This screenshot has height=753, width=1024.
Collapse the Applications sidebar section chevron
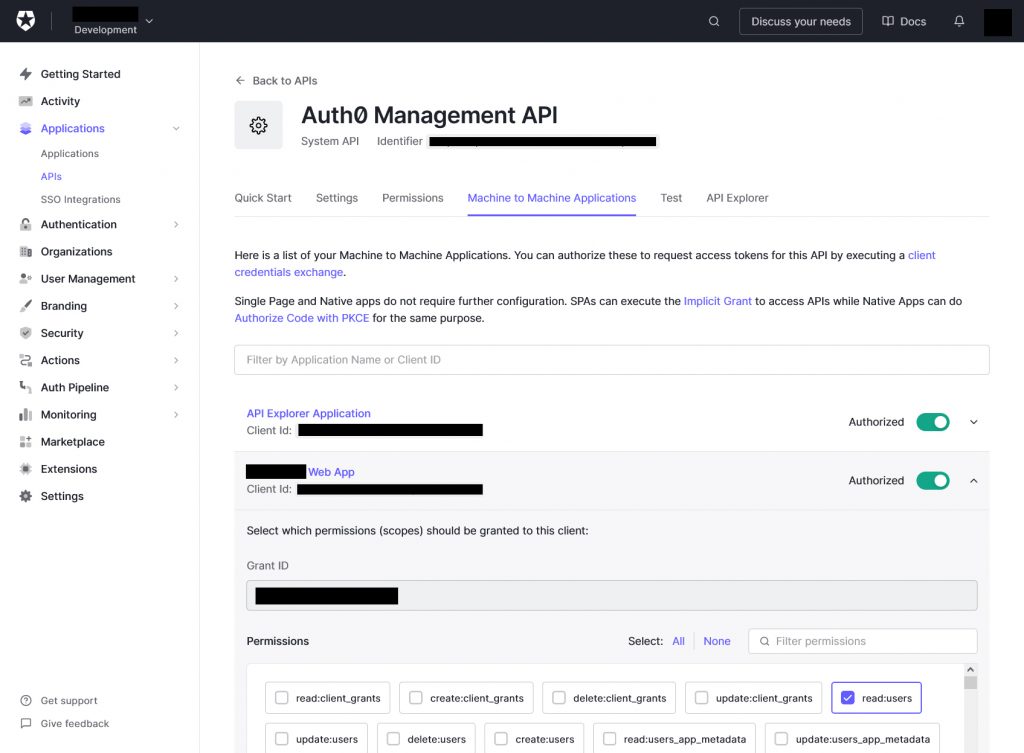pyautogui.click(x=176, y=129)
